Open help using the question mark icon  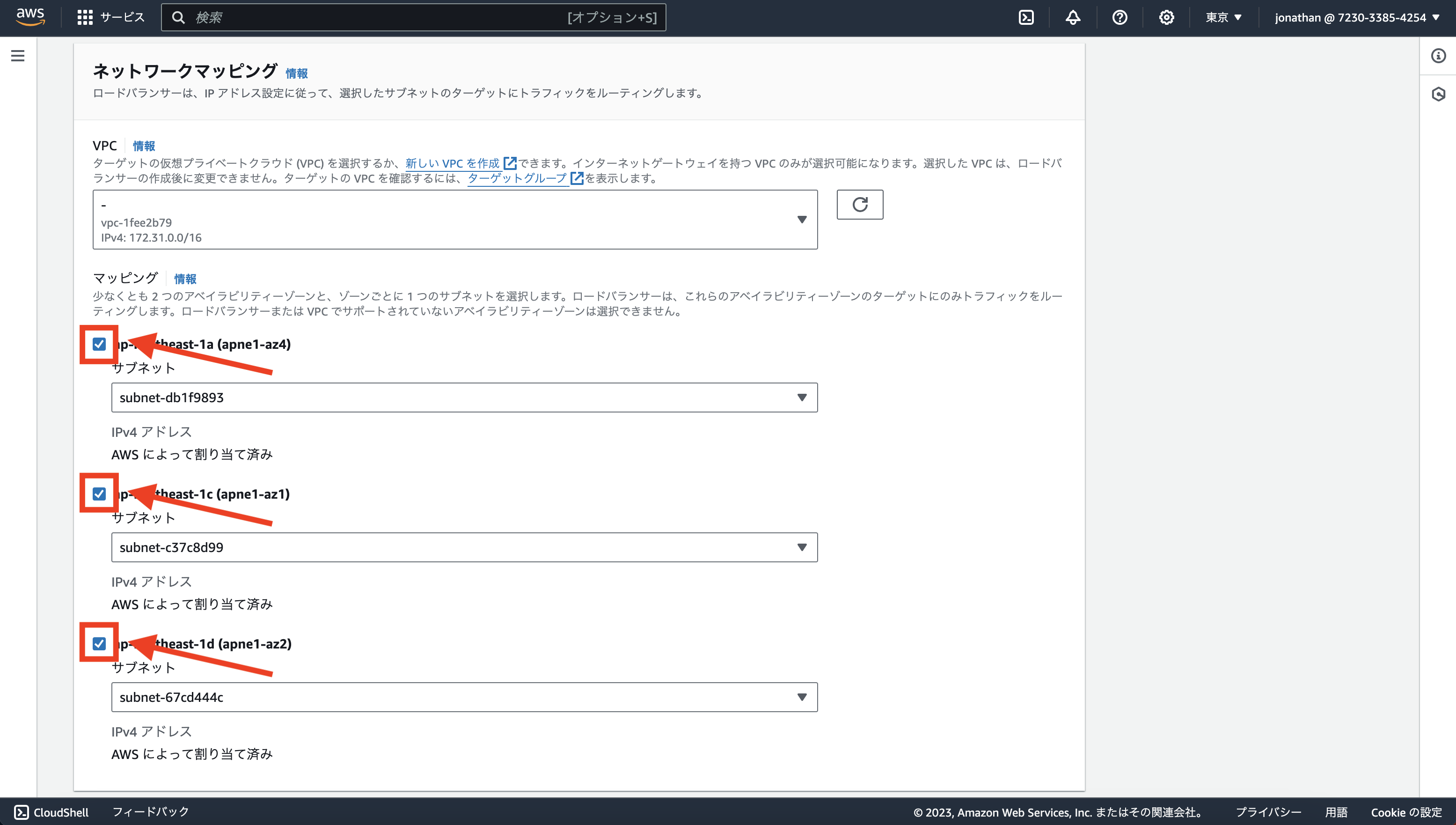coord(1119,17)
